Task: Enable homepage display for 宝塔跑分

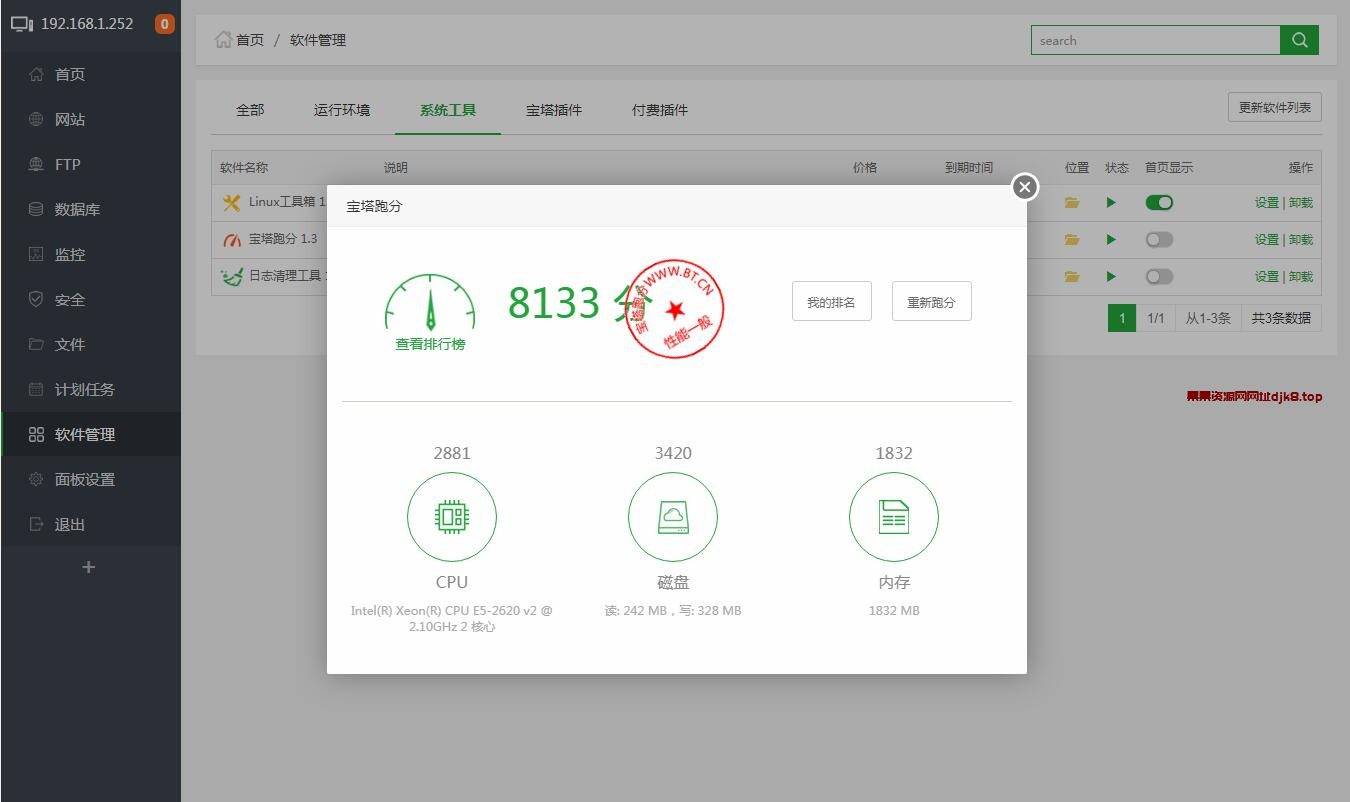Action: pyautogui.click(x=1159, y=239)
